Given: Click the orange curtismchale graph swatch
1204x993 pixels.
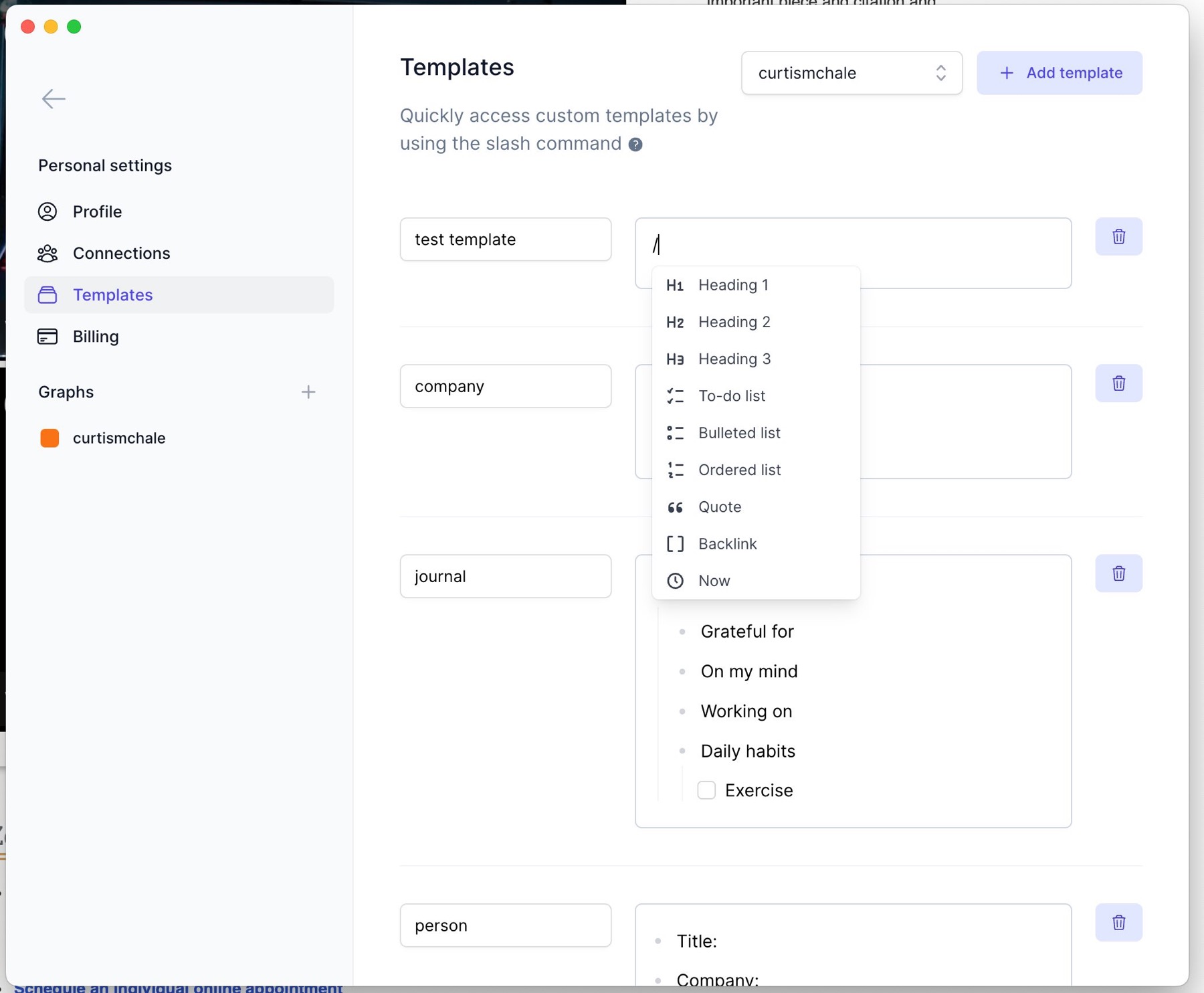Looking at the screenshot, I should coord(49,438).
